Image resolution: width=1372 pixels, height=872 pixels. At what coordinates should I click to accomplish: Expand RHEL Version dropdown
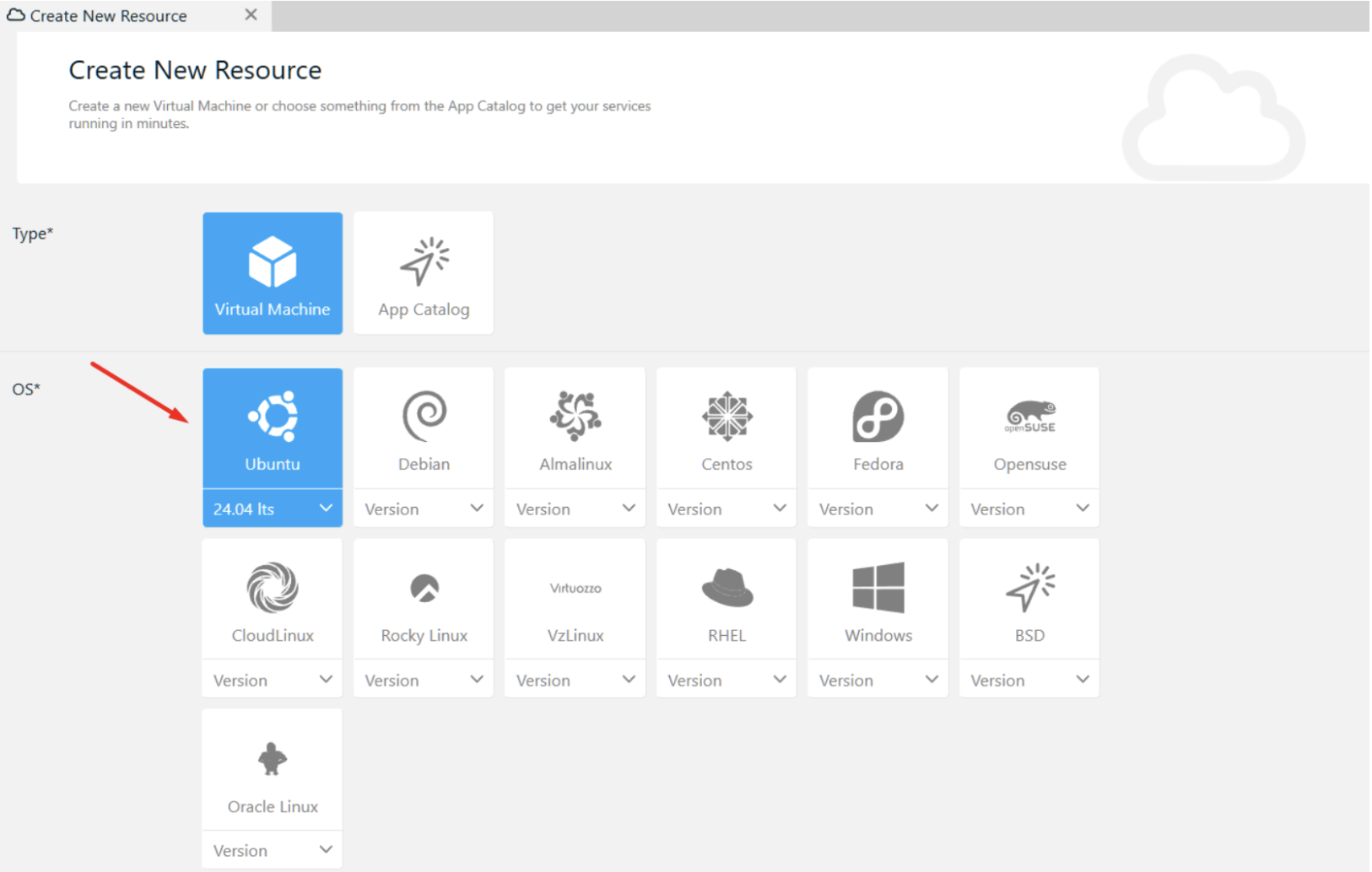click(727, 680)
